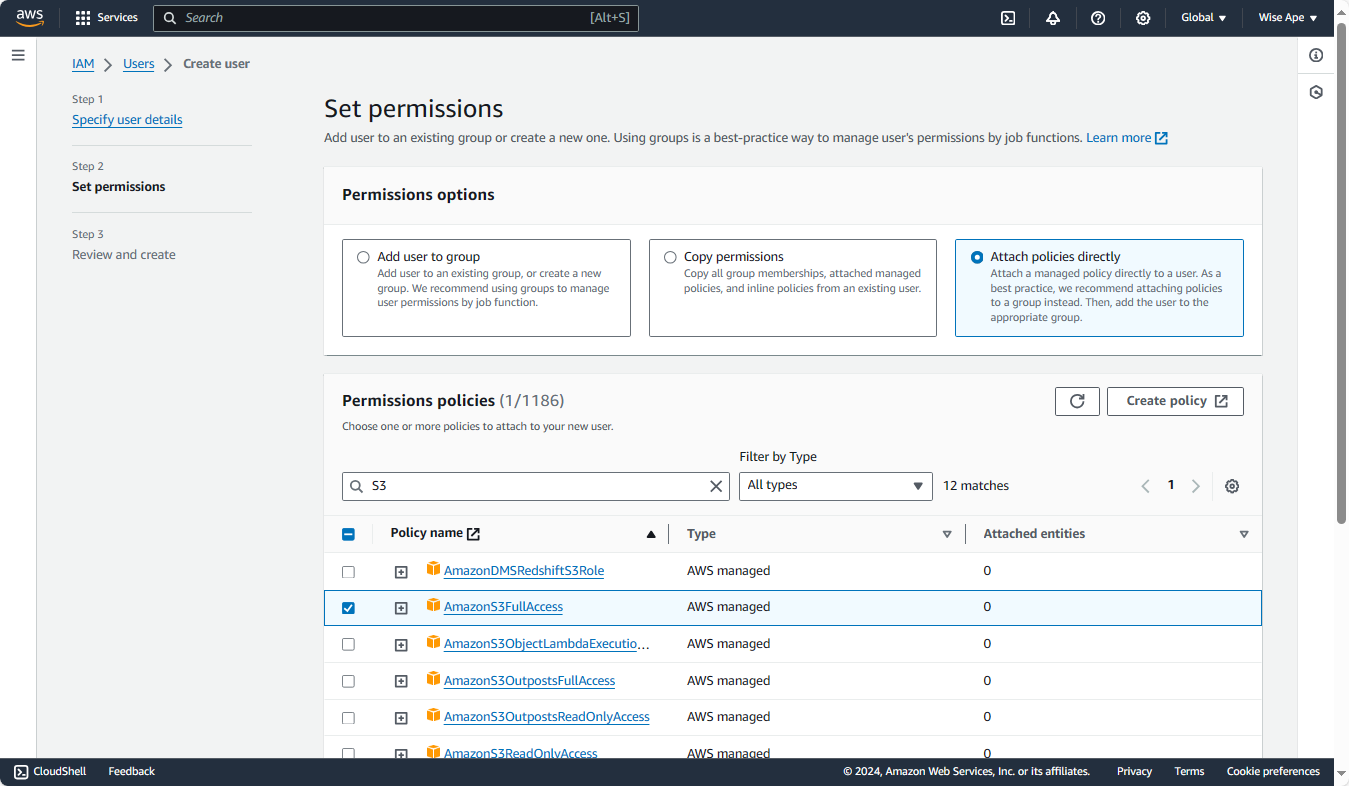Expand AmazonS3OutpostsReadOnlyAccess policy details
The height and width of the screenshot is (786, 1349).
click(401, 718)
